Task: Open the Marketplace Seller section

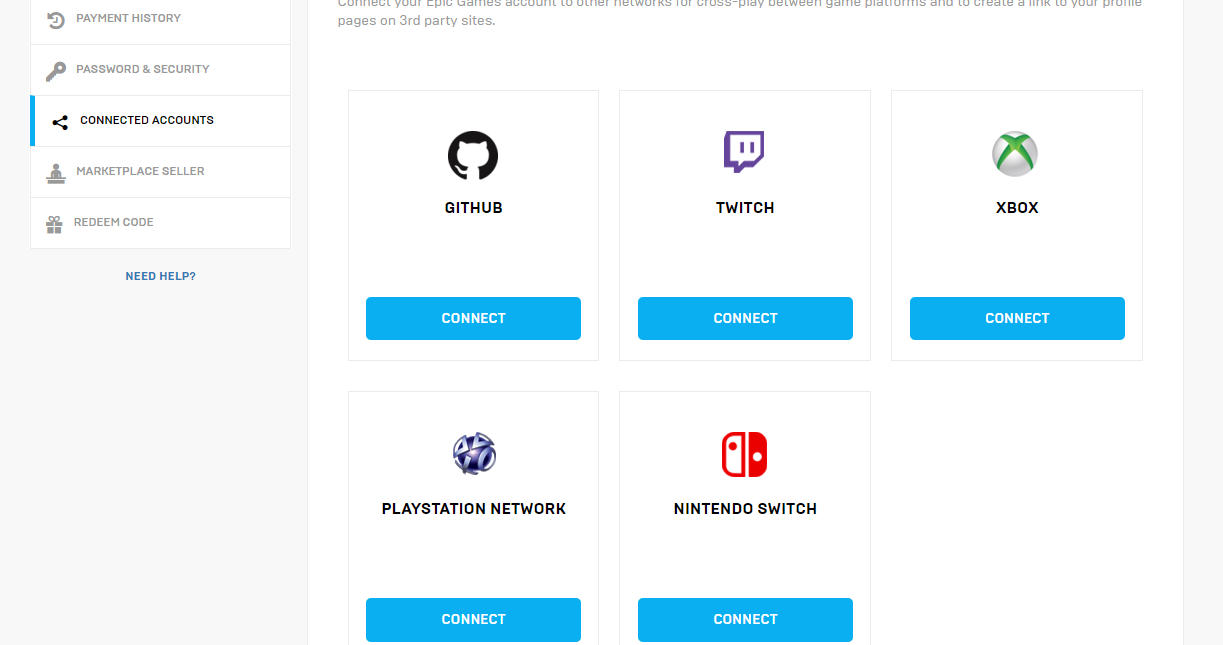Action: click(x=140, y=171)
